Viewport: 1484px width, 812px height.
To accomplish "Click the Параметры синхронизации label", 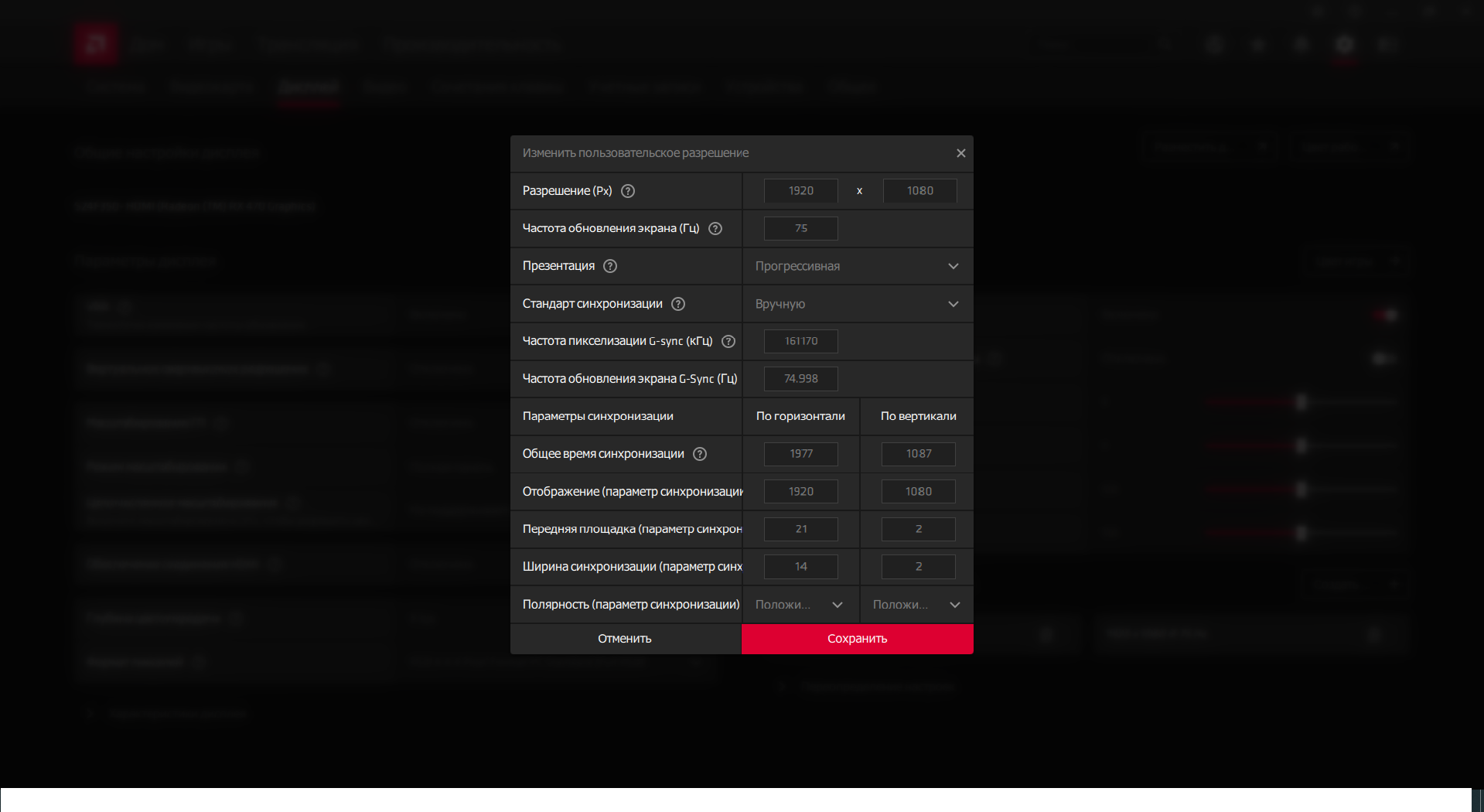I will click(598, 416).
